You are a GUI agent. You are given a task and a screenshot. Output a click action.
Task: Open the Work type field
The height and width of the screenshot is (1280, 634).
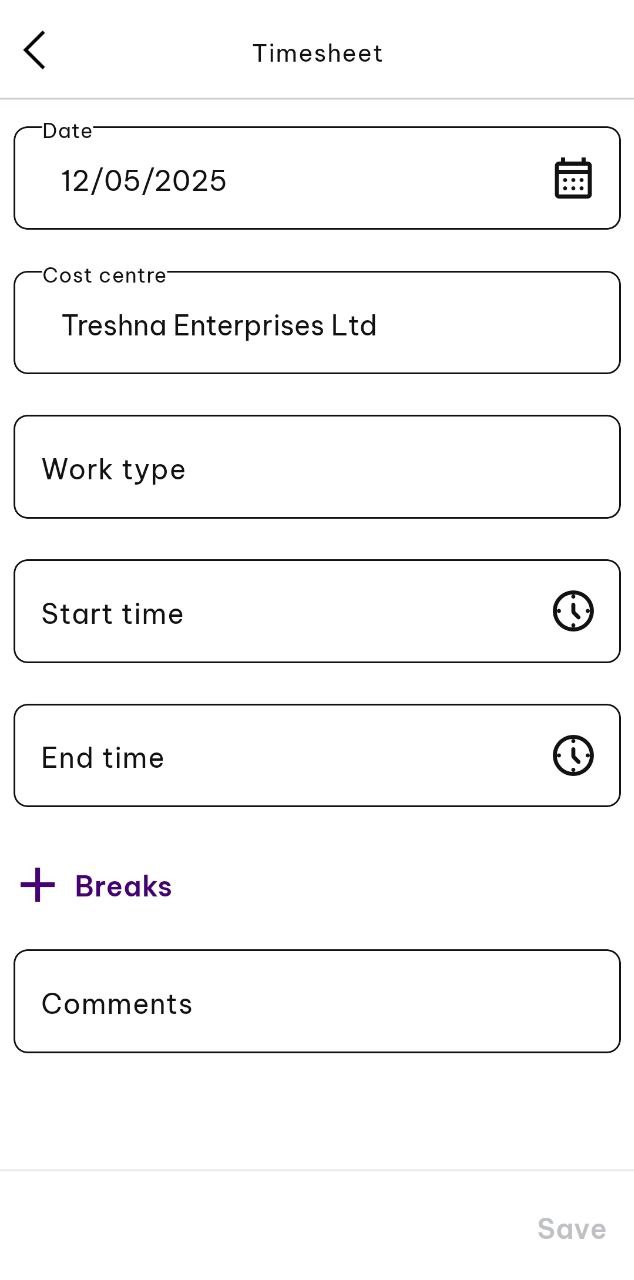(317, 467)
